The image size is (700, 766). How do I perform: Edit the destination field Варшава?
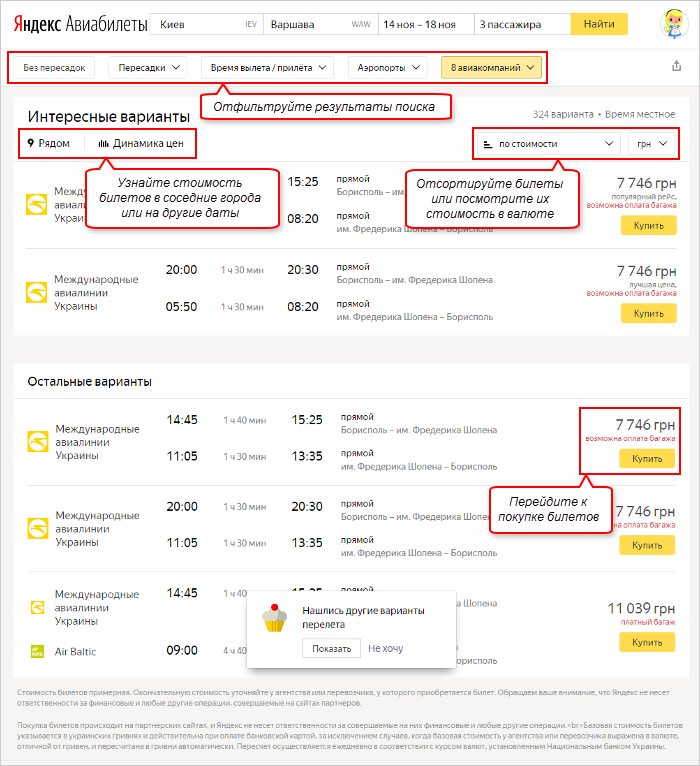click(x=320, y=24)
